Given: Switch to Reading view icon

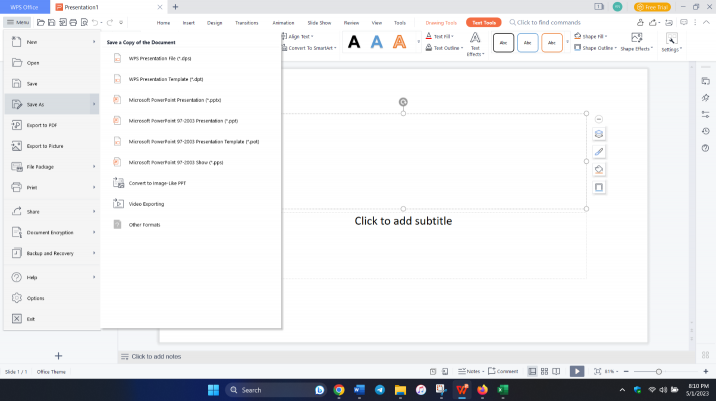Looking at the screenshot, I should pyautogui.click(x=556, y=371).
